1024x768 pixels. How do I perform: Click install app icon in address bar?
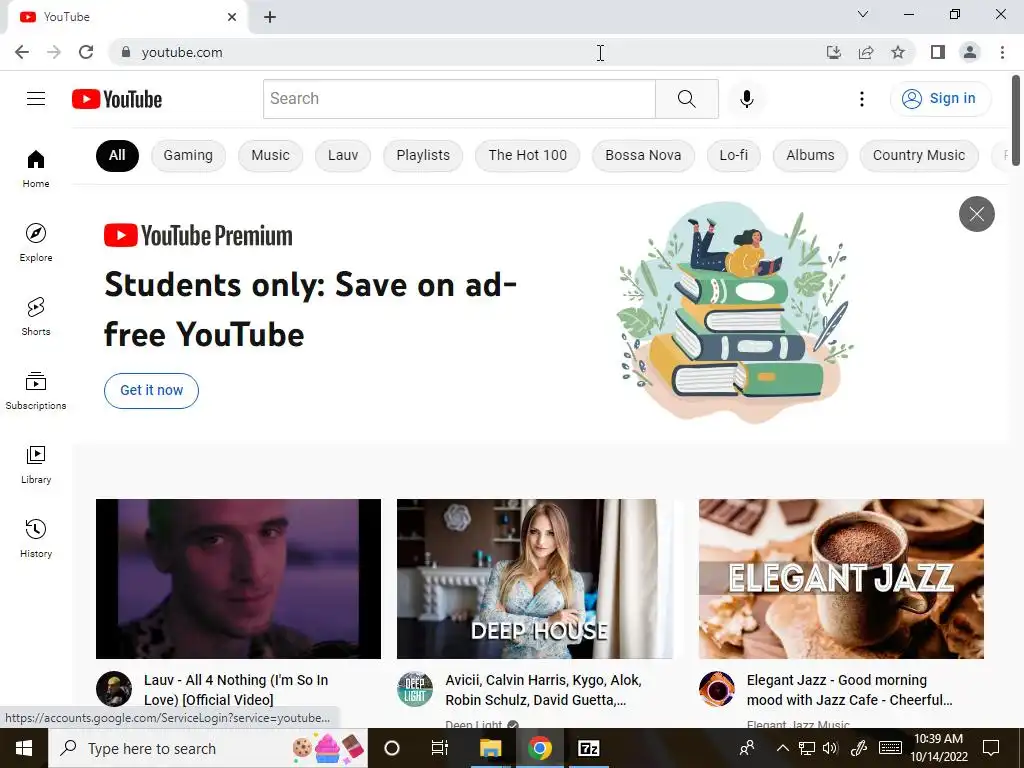pos(833,52)
